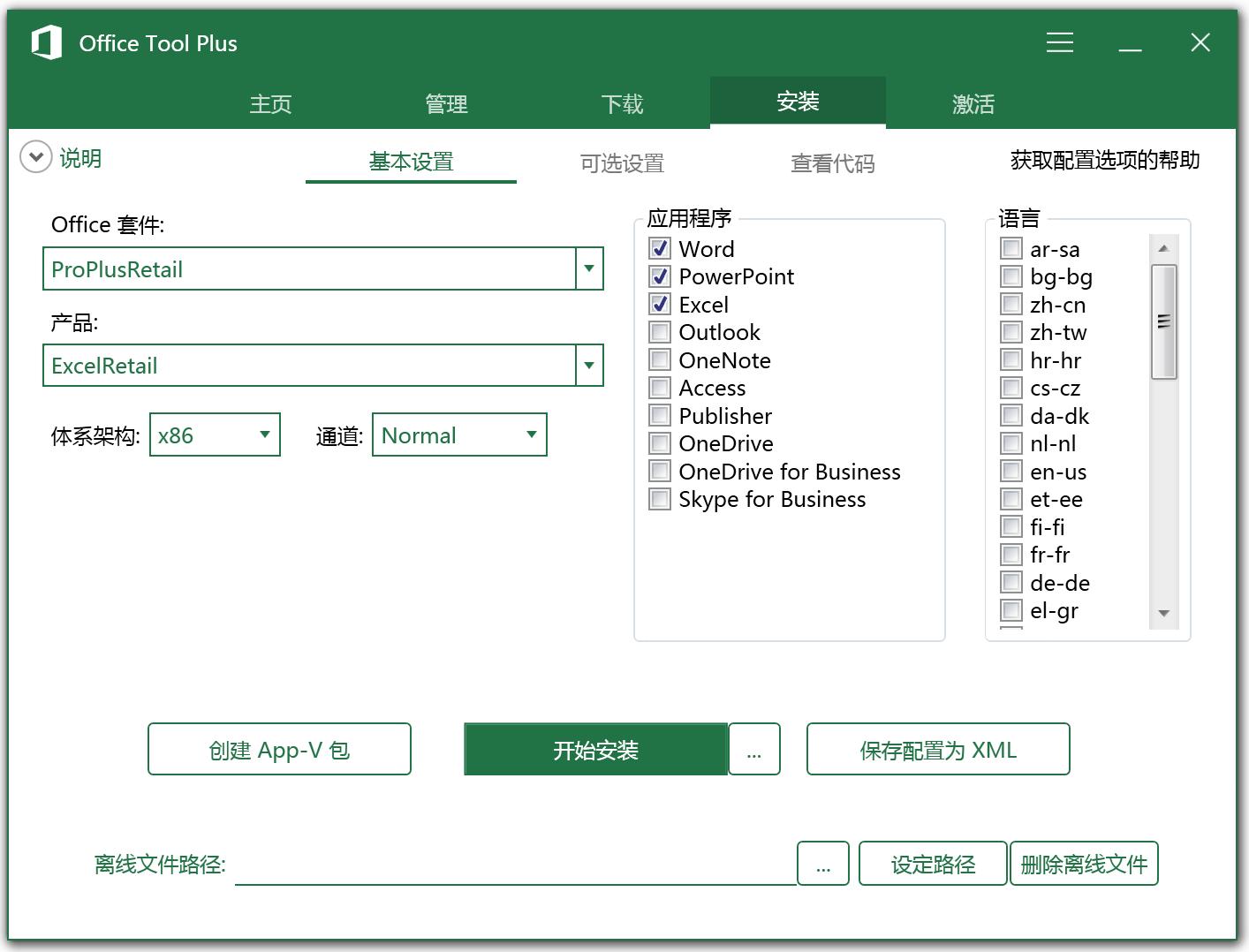Click the "..." icon next to 离线文件路径
The image size is (1249, 952).
click(823, 864)
